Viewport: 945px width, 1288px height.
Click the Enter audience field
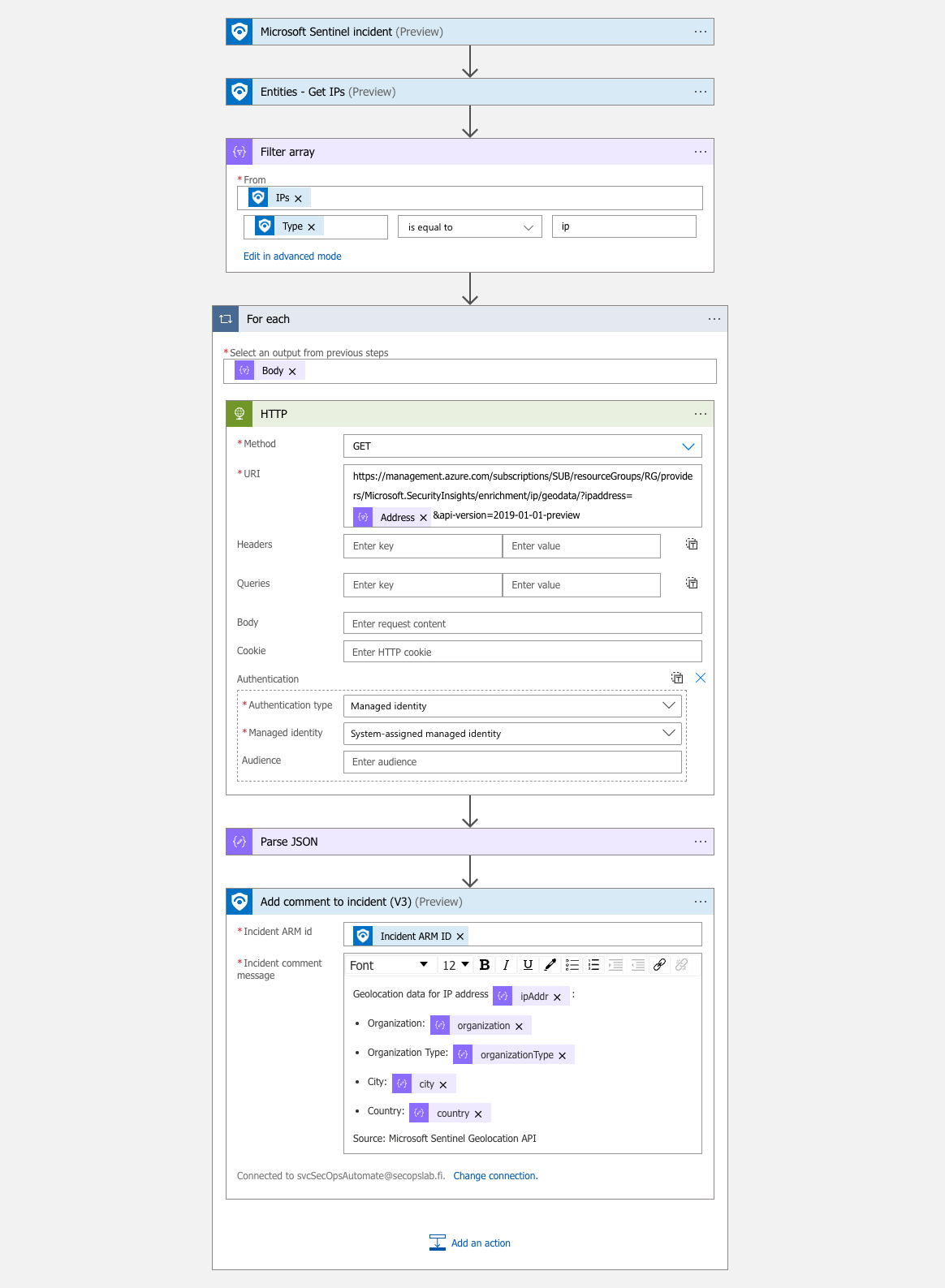pos(512,762)
